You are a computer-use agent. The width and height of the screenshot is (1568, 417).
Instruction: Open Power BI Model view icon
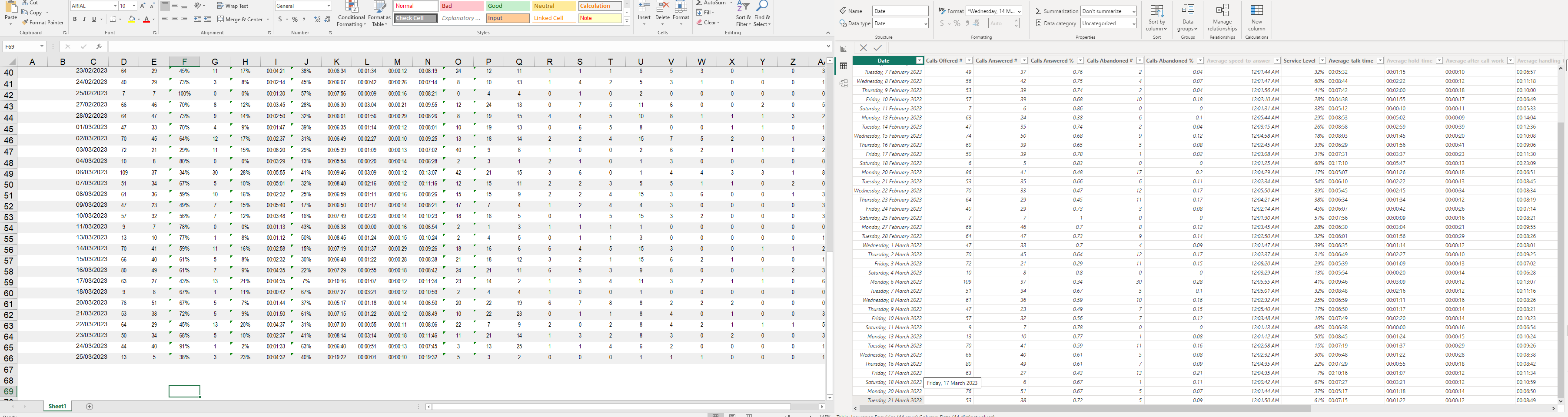pos(843,83)
